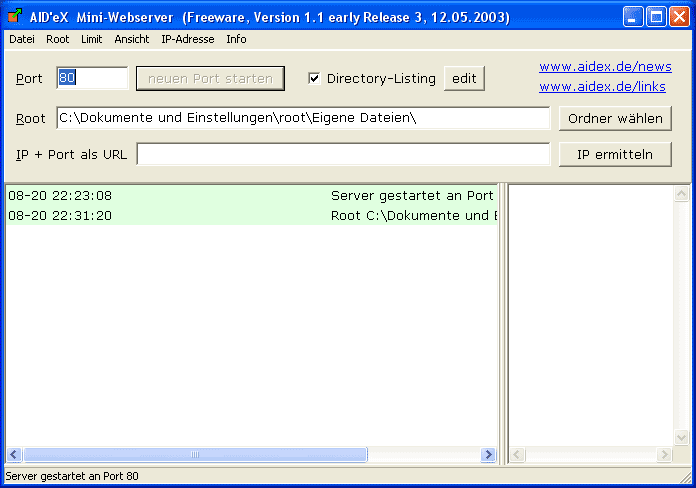This screenshot has width=696, height=488.
Task: Click status bar text 'Server gestartet an Port 80'
Action: coord(72,476)
